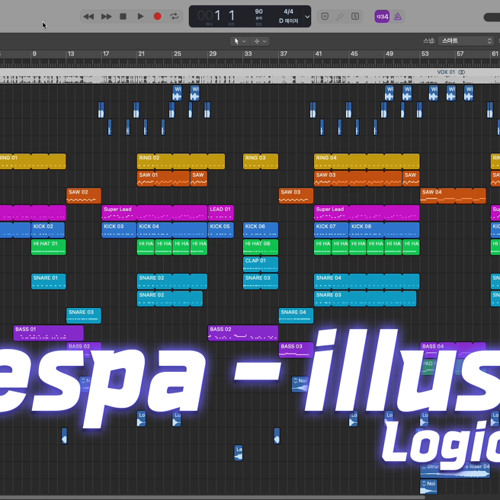Select the KICK 06 region

pyautogui.click(x=260, y=230)
